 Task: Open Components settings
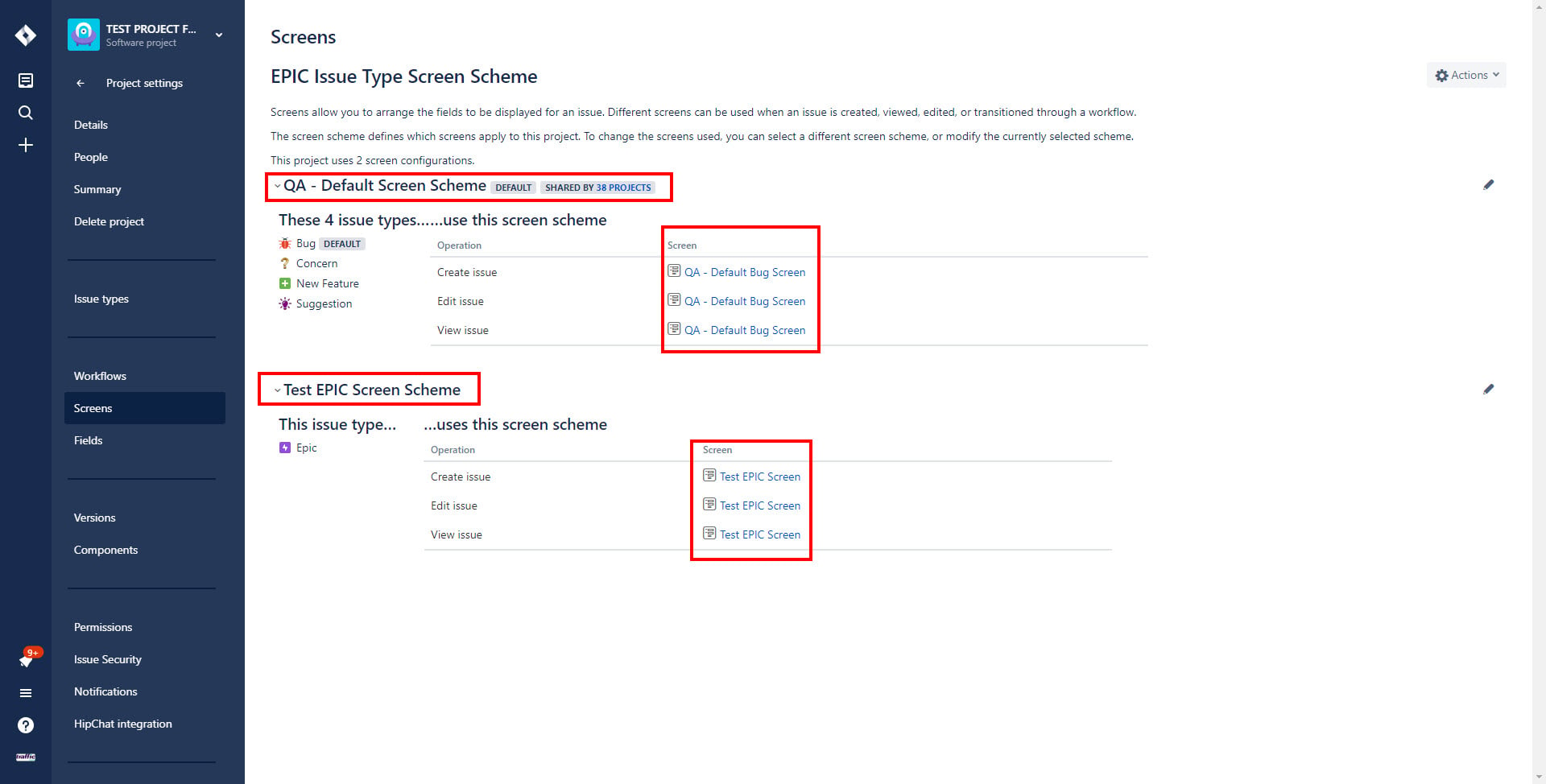pos(106,550)
